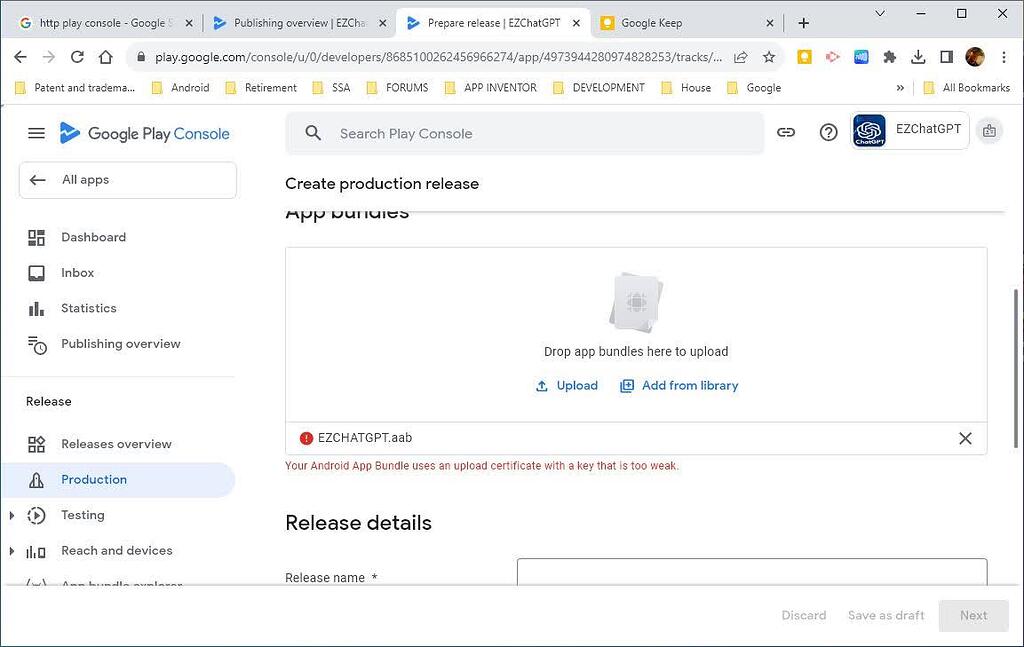Click the Save as draft button
This screenshot has height=647, width=1024.
(x=885, y=615)
